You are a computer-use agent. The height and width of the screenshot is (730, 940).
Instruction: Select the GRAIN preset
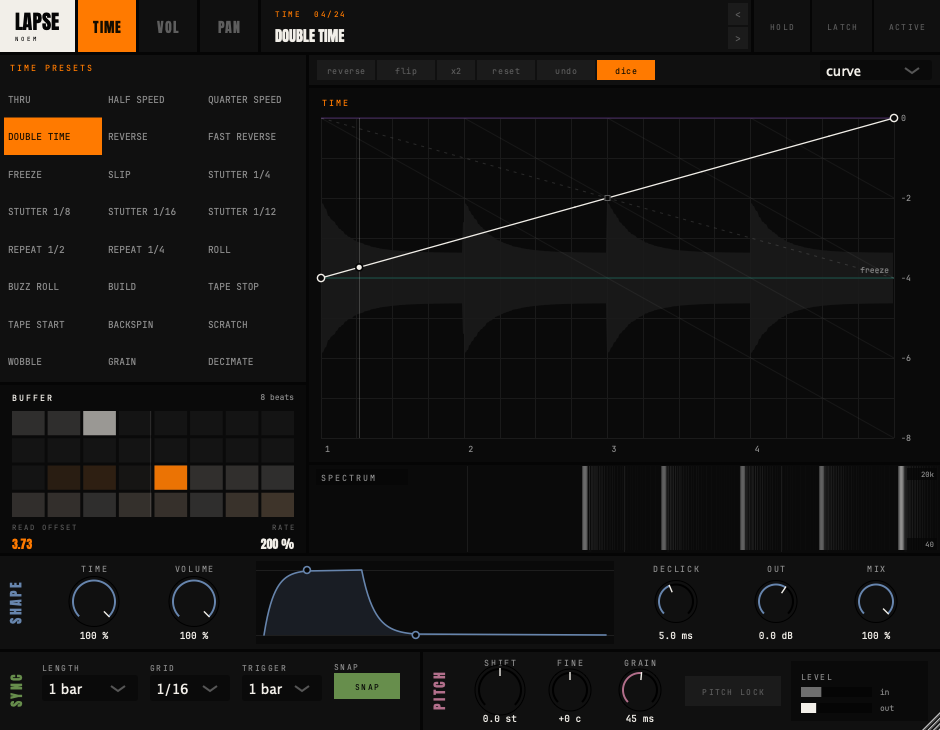point(153,361)
